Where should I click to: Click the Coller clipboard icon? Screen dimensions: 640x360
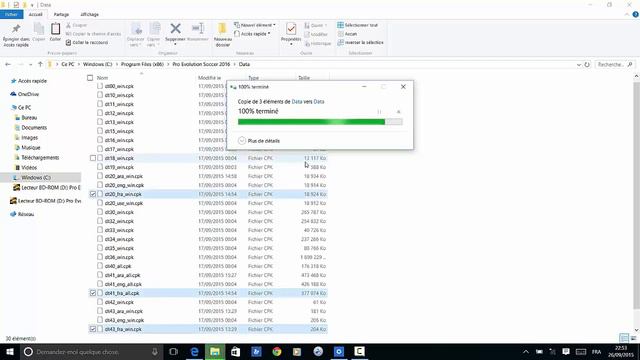[55, 29]
